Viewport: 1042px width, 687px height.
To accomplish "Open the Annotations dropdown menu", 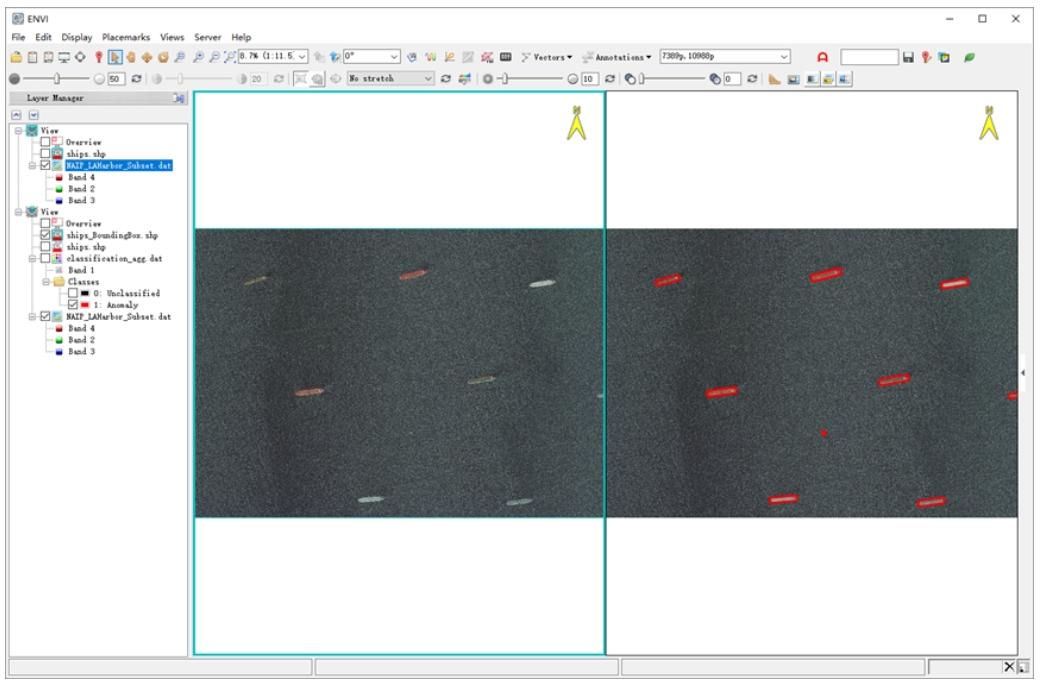I will (617, 57).
